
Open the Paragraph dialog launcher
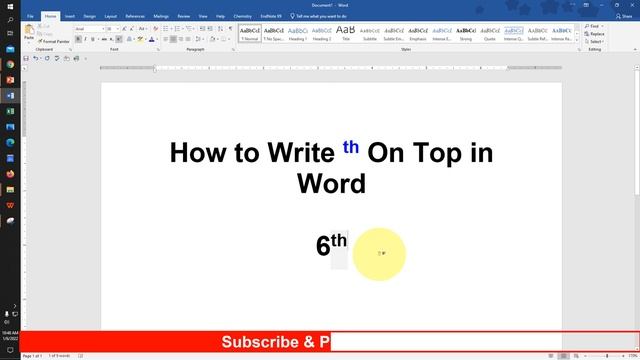click(x=233, y=50)
